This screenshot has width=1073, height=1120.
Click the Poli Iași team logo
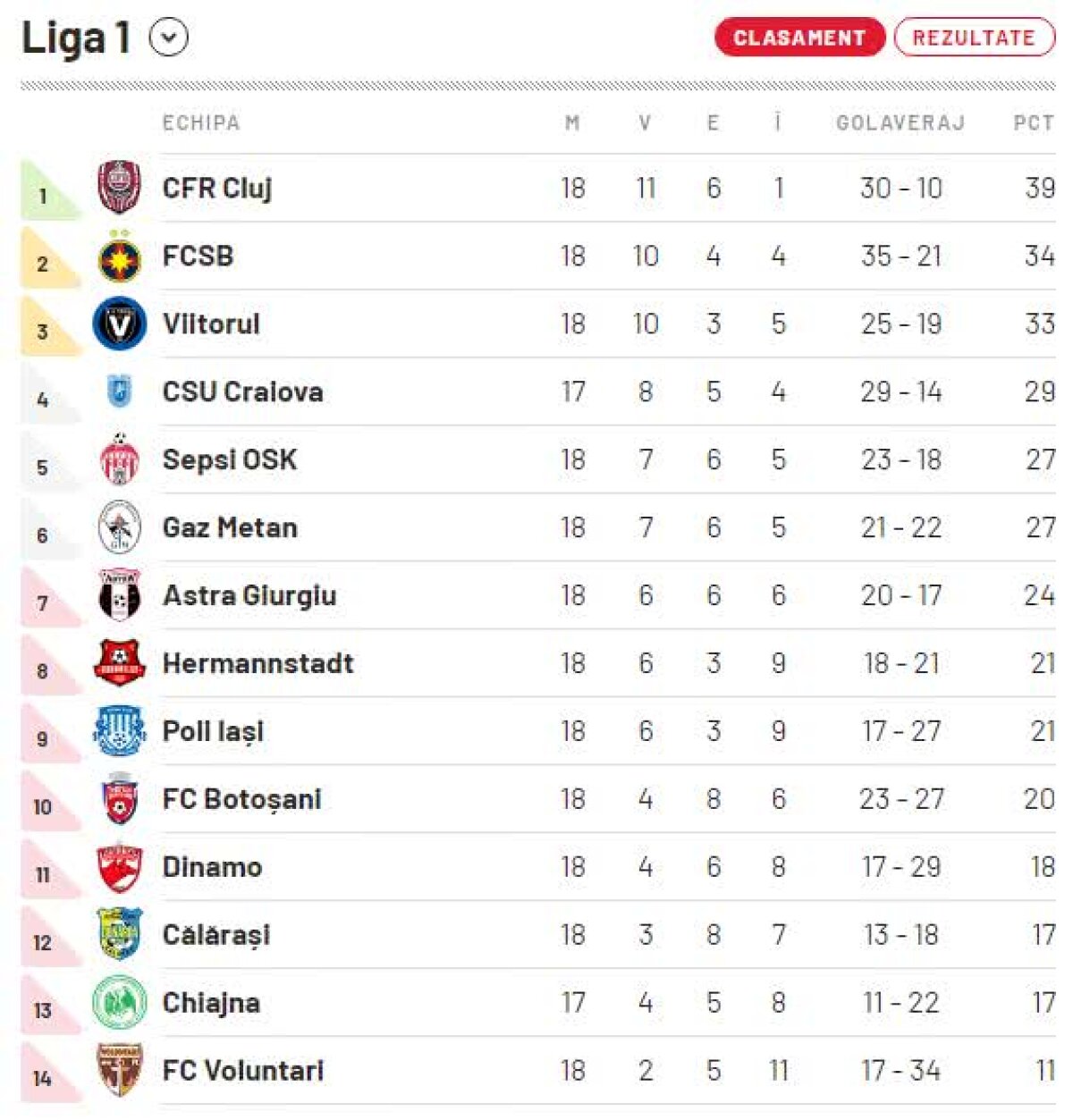[x=119, y=731]
